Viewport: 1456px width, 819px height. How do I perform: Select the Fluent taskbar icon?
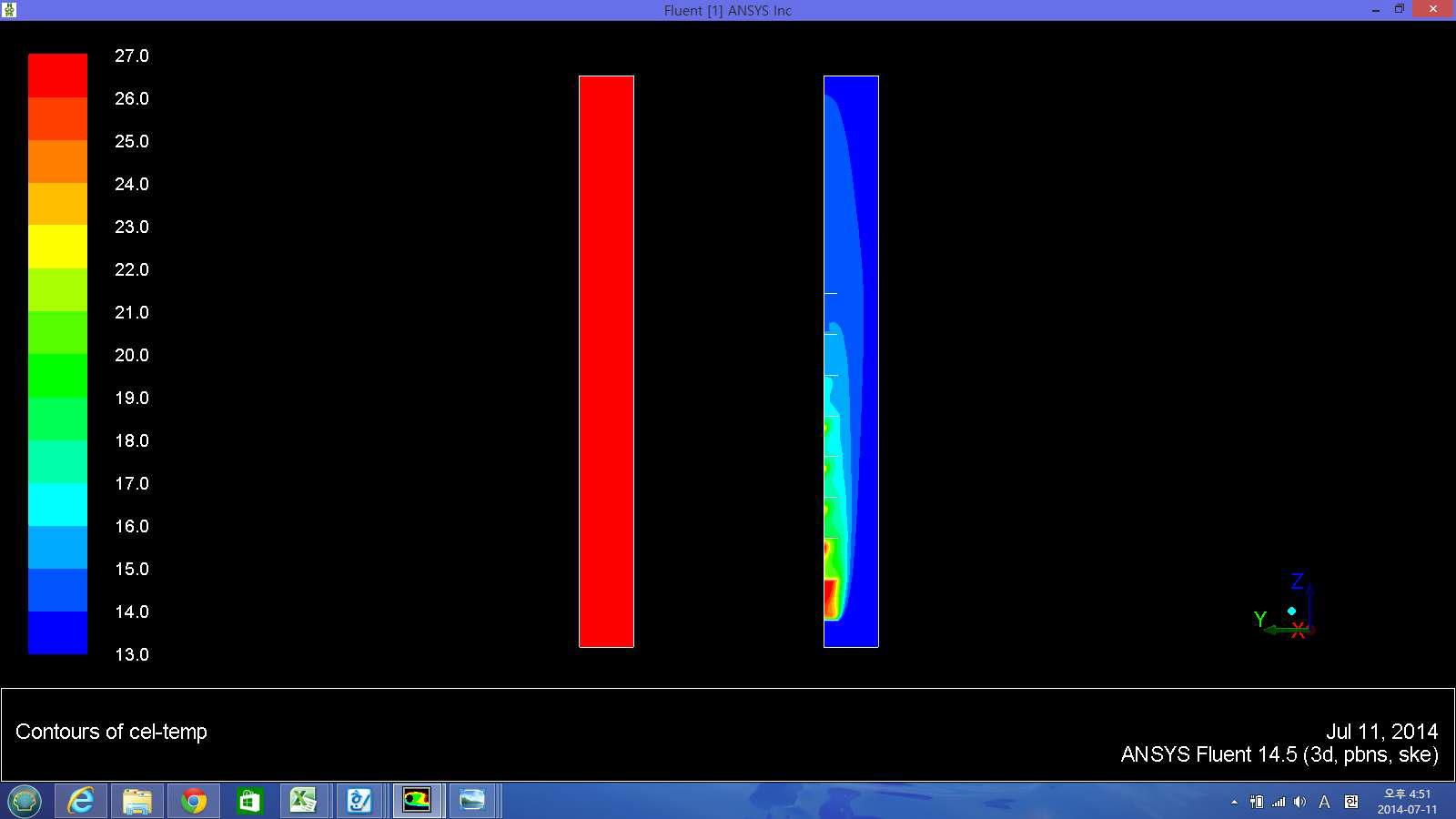417,801
